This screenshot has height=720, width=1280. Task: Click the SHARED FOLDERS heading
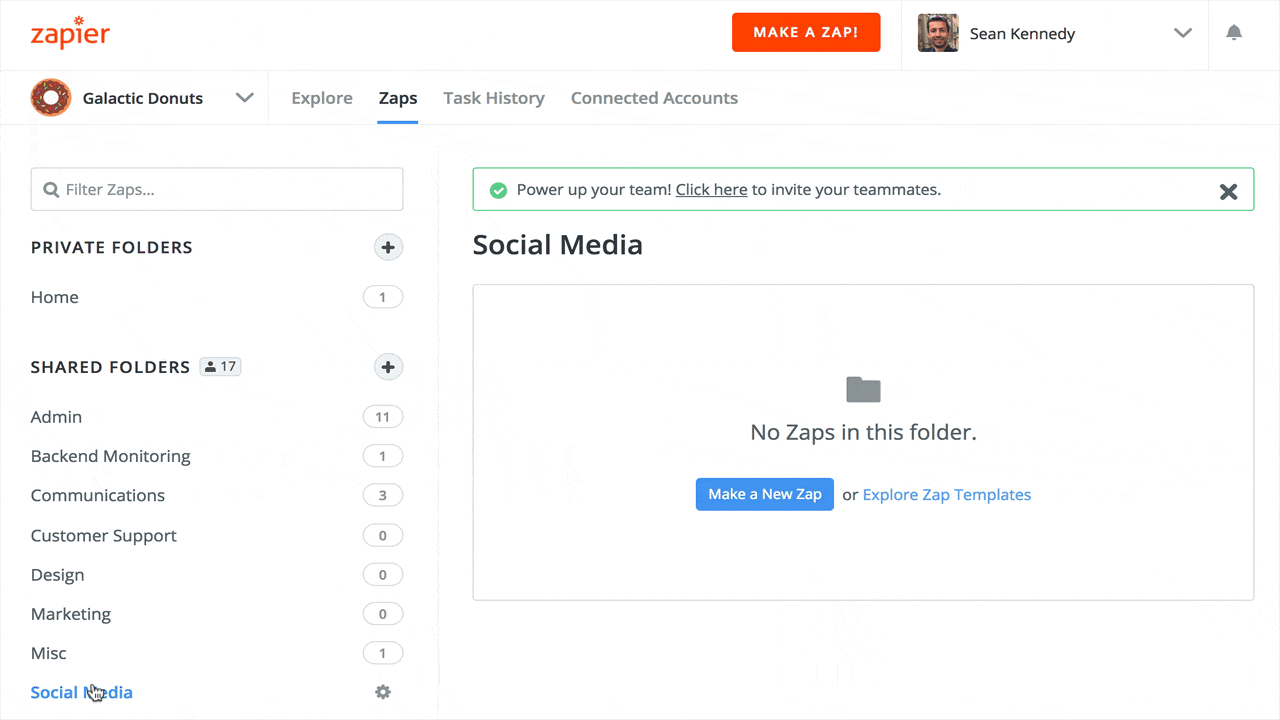[x=110, y=367]
